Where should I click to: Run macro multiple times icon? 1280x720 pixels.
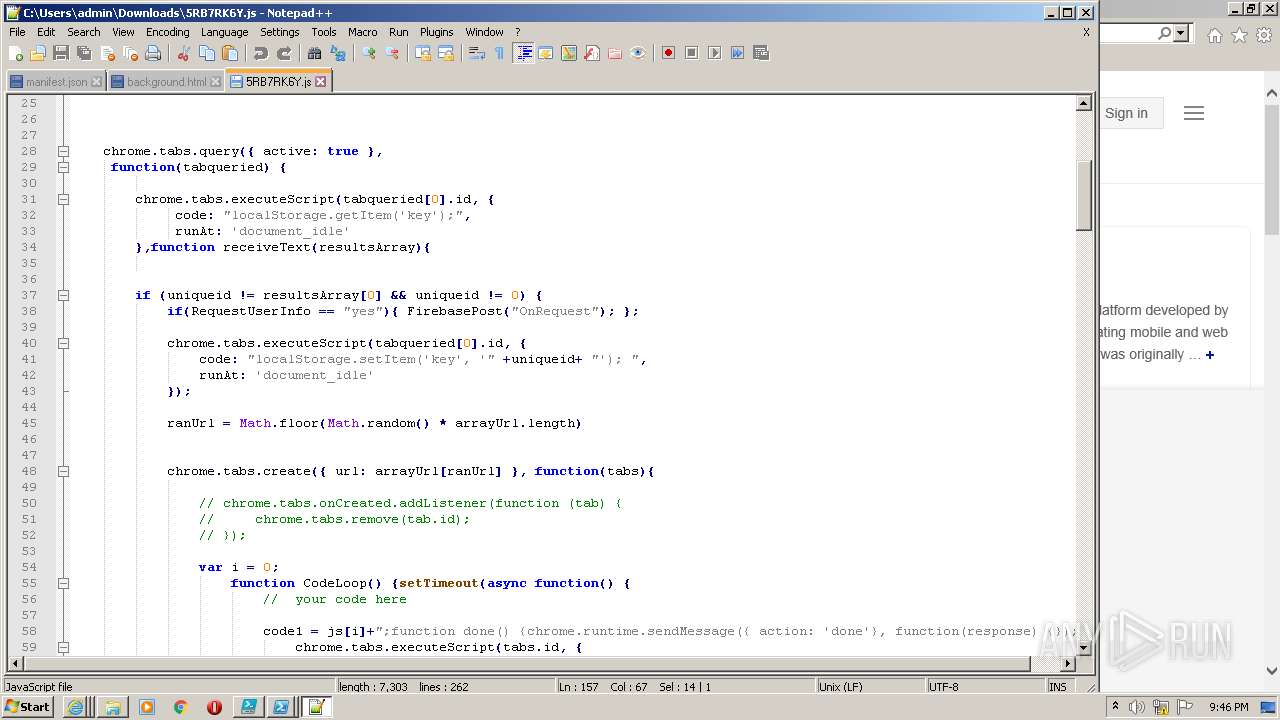click(737, 53)
